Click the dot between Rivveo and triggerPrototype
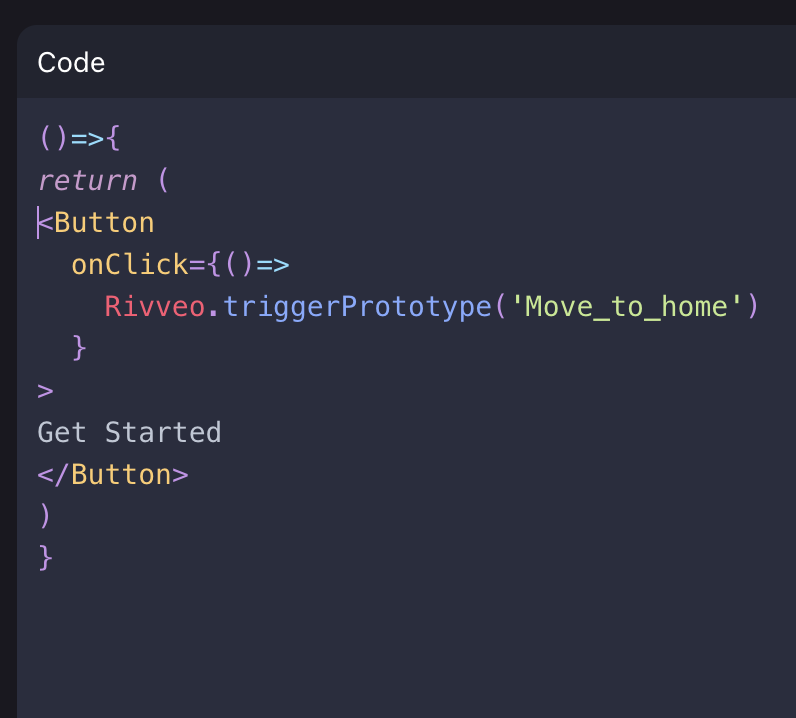 click(213, 306)
